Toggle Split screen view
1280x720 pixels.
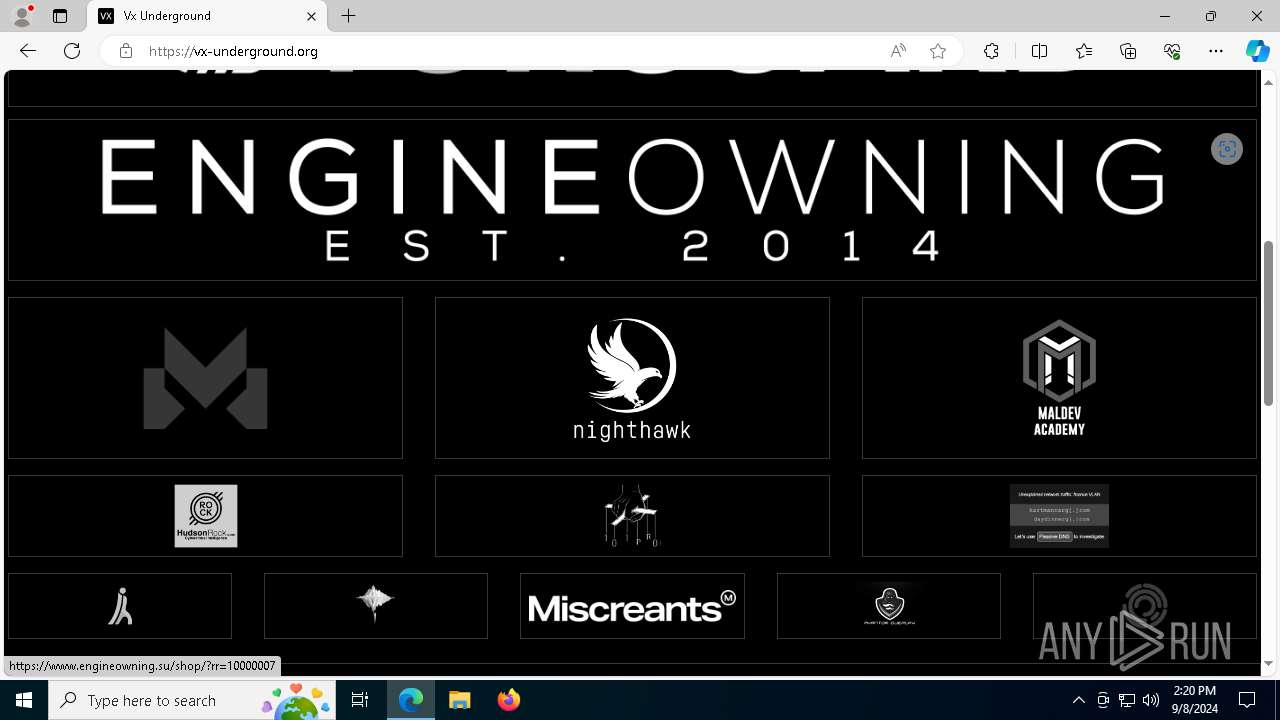click(x=1040, y=51)
